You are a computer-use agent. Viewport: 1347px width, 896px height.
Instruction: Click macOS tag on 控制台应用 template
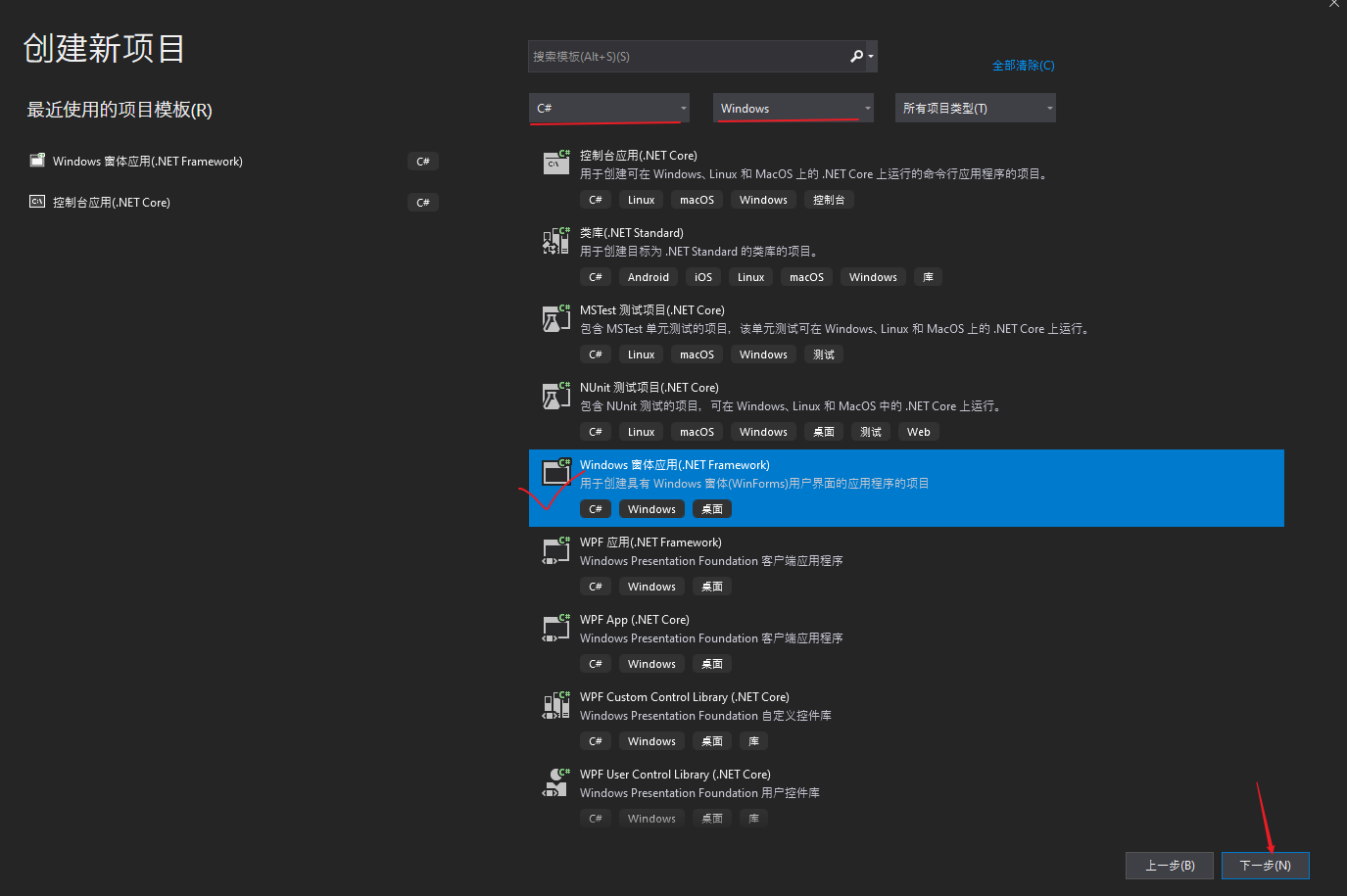697,200
